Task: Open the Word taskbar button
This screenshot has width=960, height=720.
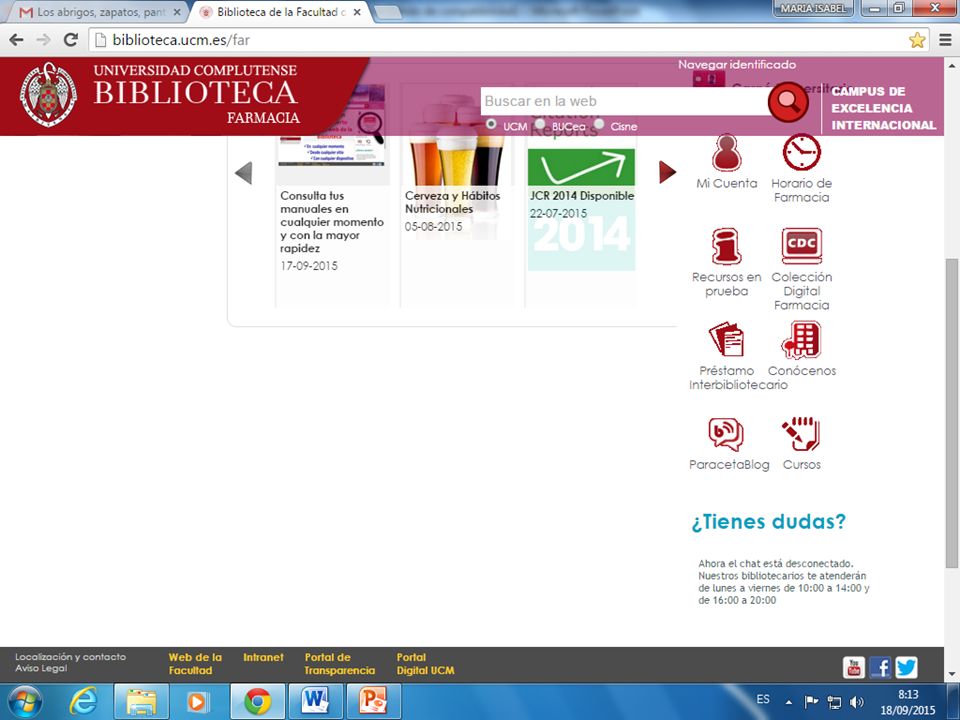Action: [315, 702]
